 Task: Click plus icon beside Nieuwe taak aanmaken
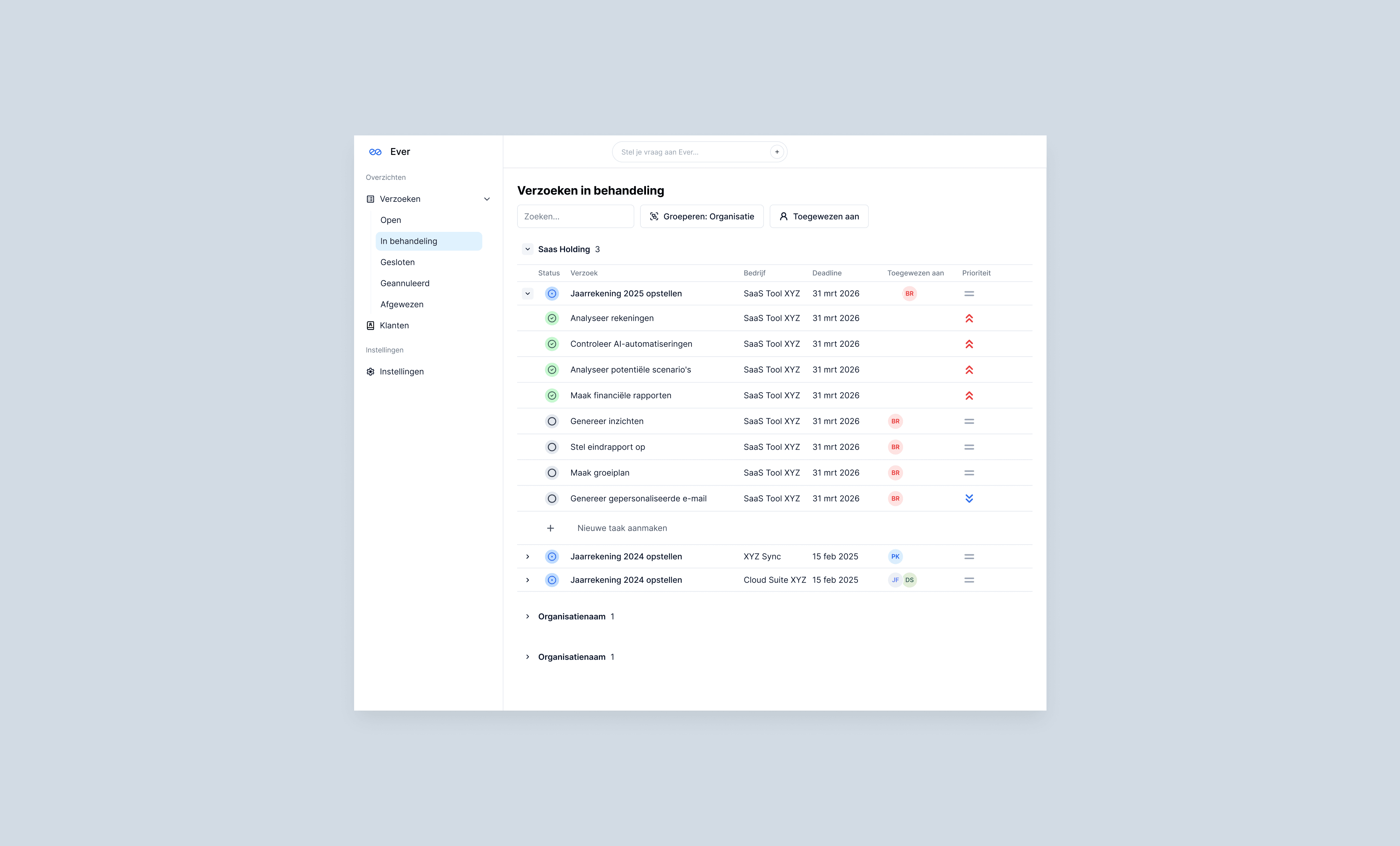click(550, 528)
